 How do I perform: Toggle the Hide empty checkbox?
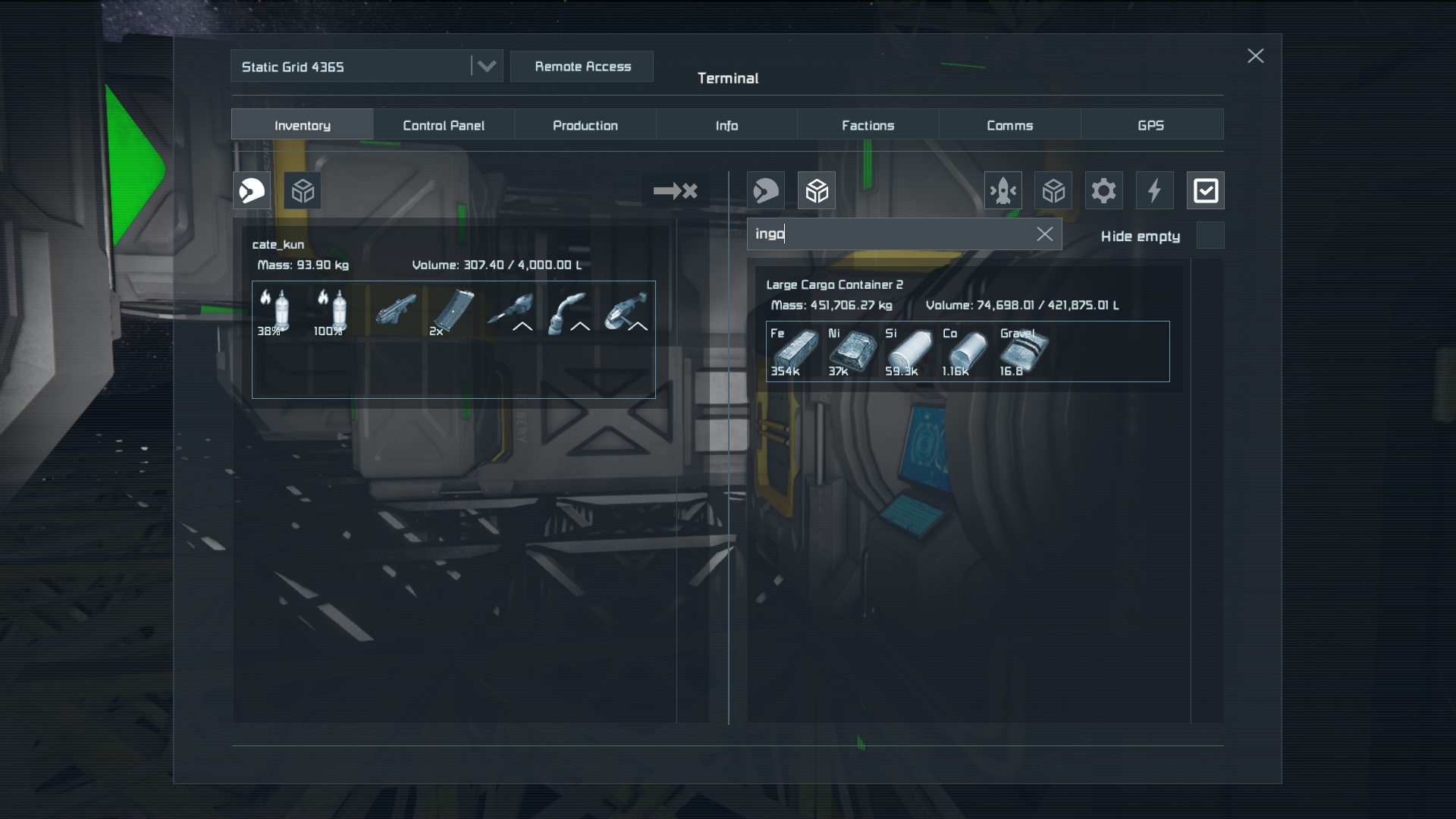click(x=1210, y=236)
